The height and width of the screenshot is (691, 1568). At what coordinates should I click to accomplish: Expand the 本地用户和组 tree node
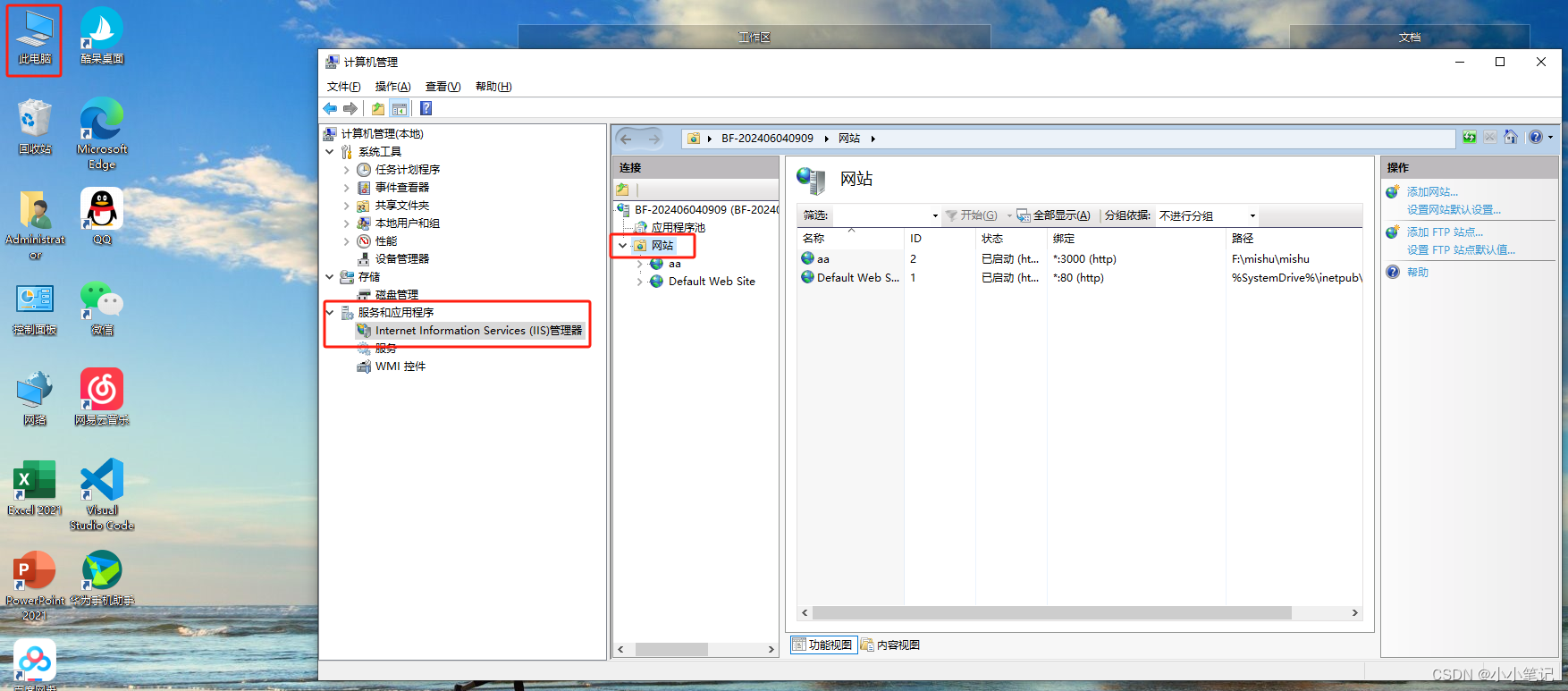347,223
